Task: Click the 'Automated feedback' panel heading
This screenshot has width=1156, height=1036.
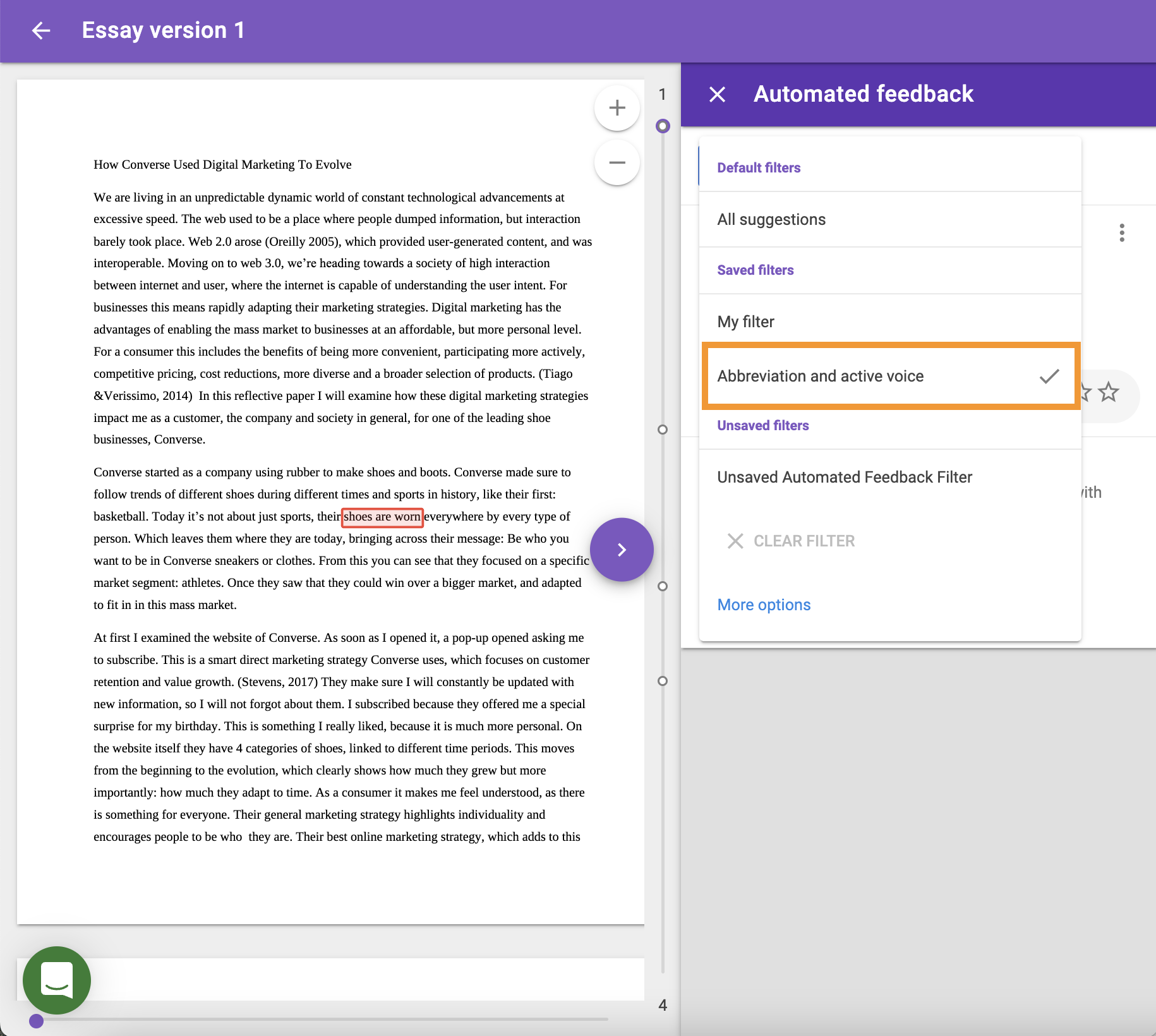Action: pos(864,94)
